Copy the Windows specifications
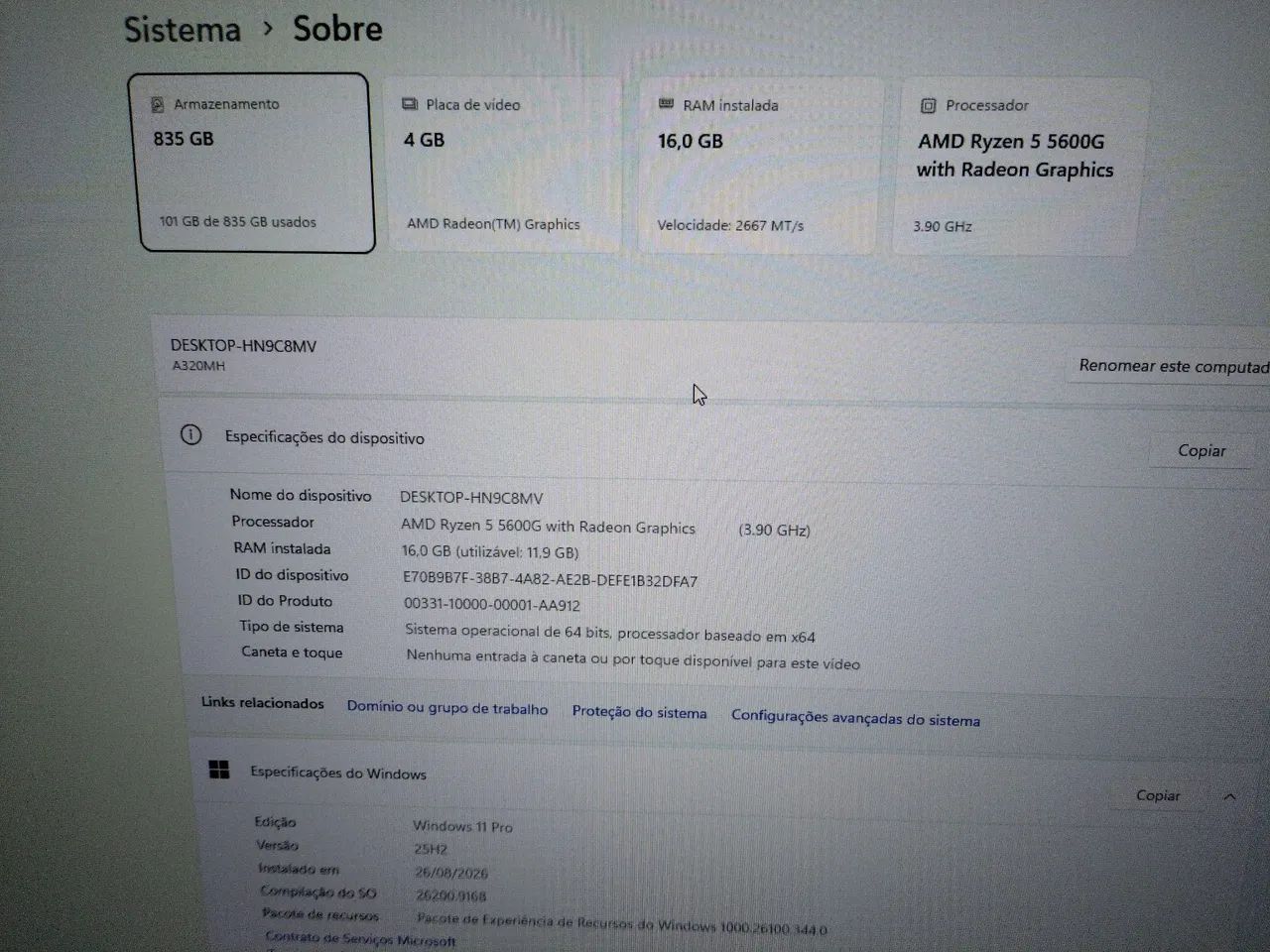Screen dimensions: 1270x952 click(x=1158, y=795)
